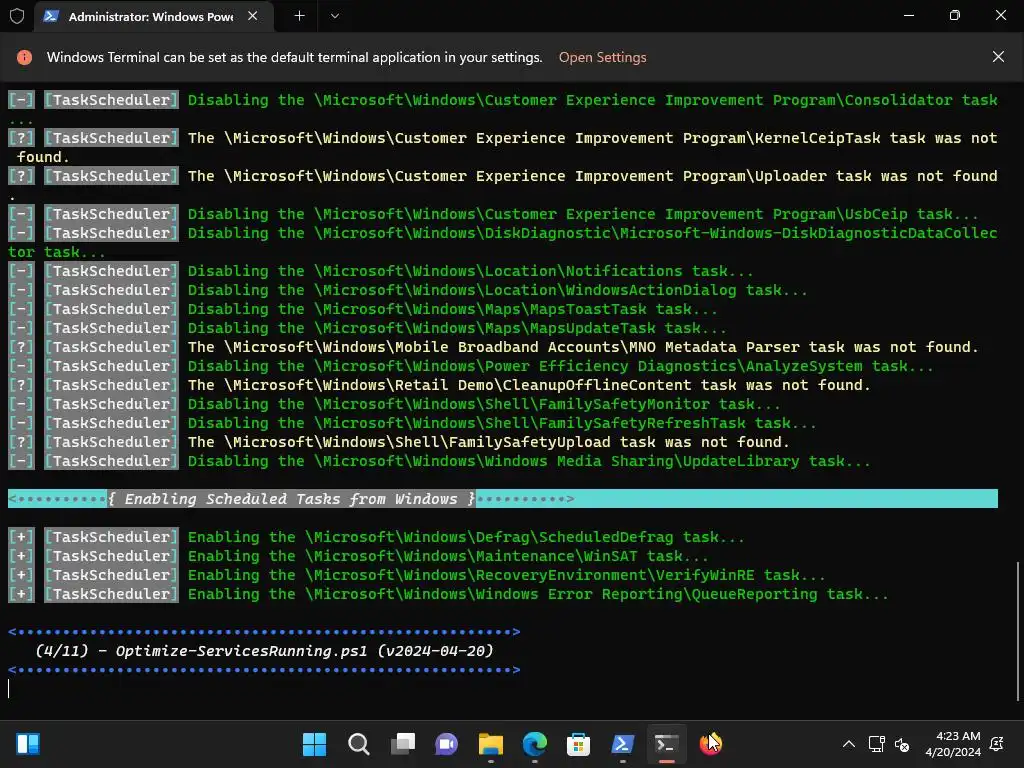Open clock showing 4:23 AM 4/20/2024
The height and width of the screenshot is (768, 1024).
point(953,744)
